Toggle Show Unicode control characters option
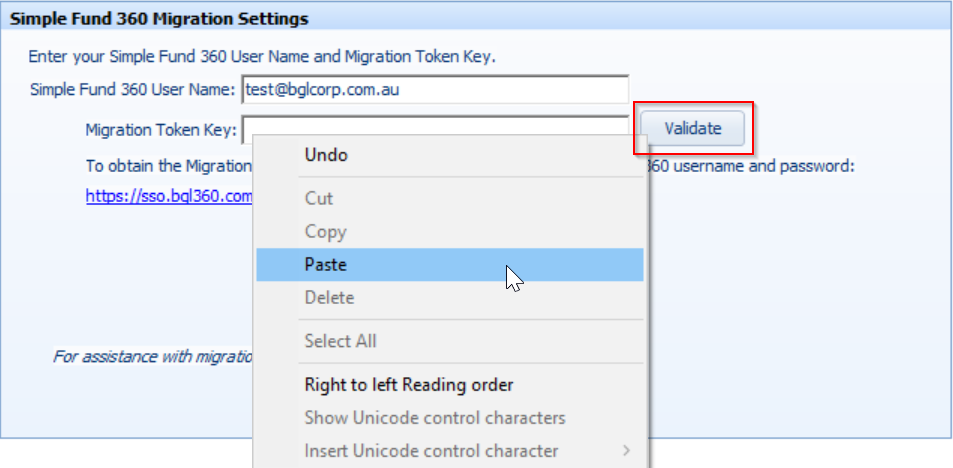Image resolution: width=953 pixels, height=468 pixels. (450, 418)
